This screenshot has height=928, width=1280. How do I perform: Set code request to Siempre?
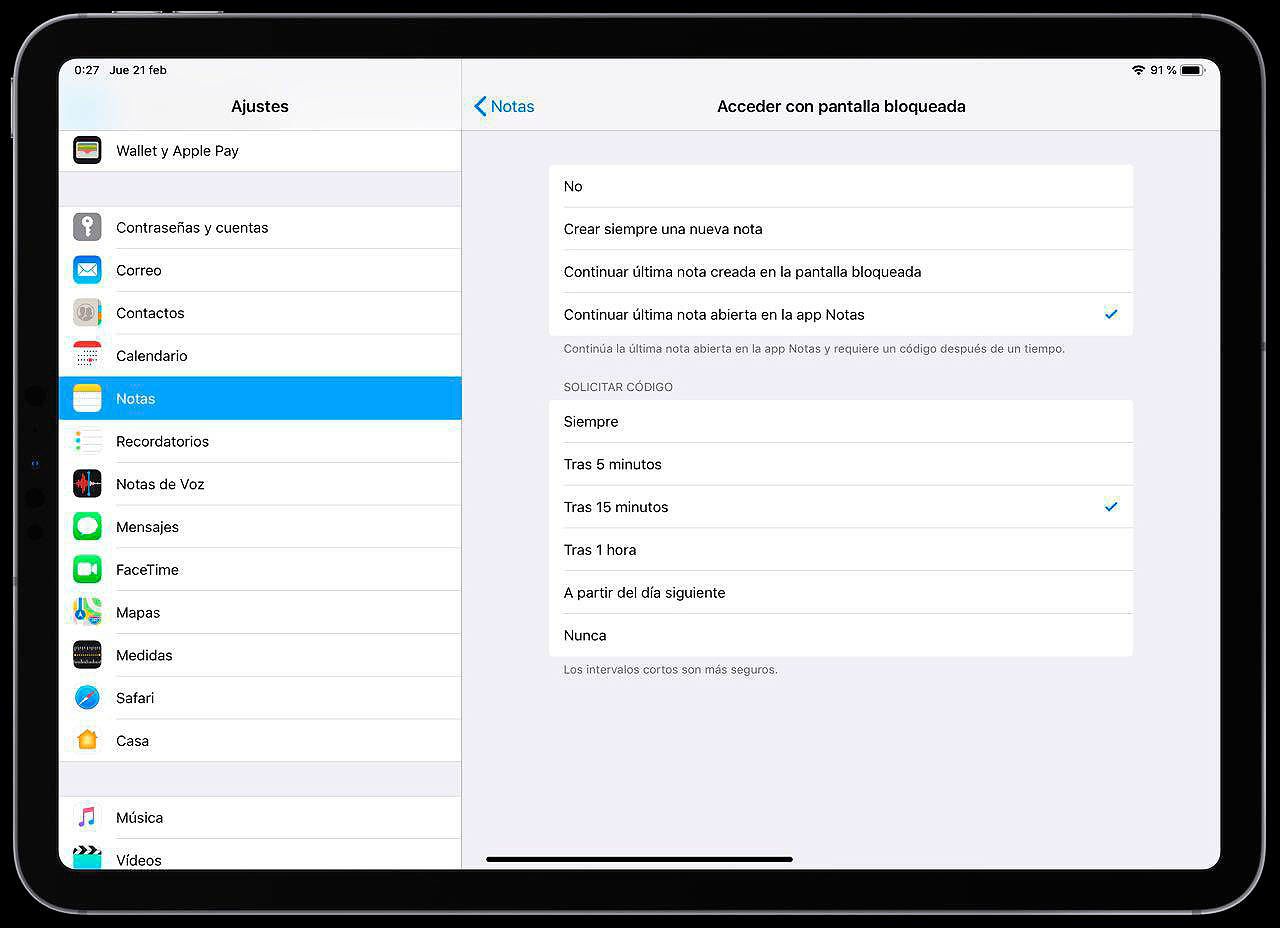841,422
